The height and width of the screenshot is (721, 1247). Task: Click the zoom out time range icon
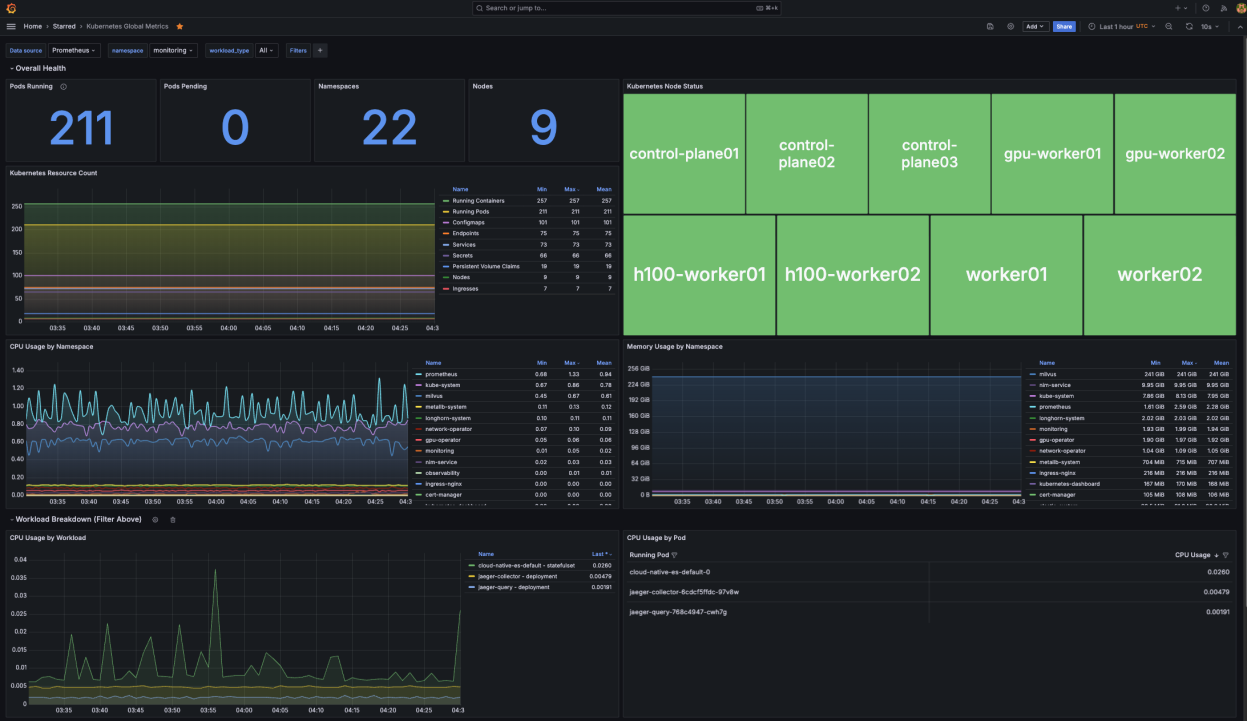click(x=1169, y=26)
